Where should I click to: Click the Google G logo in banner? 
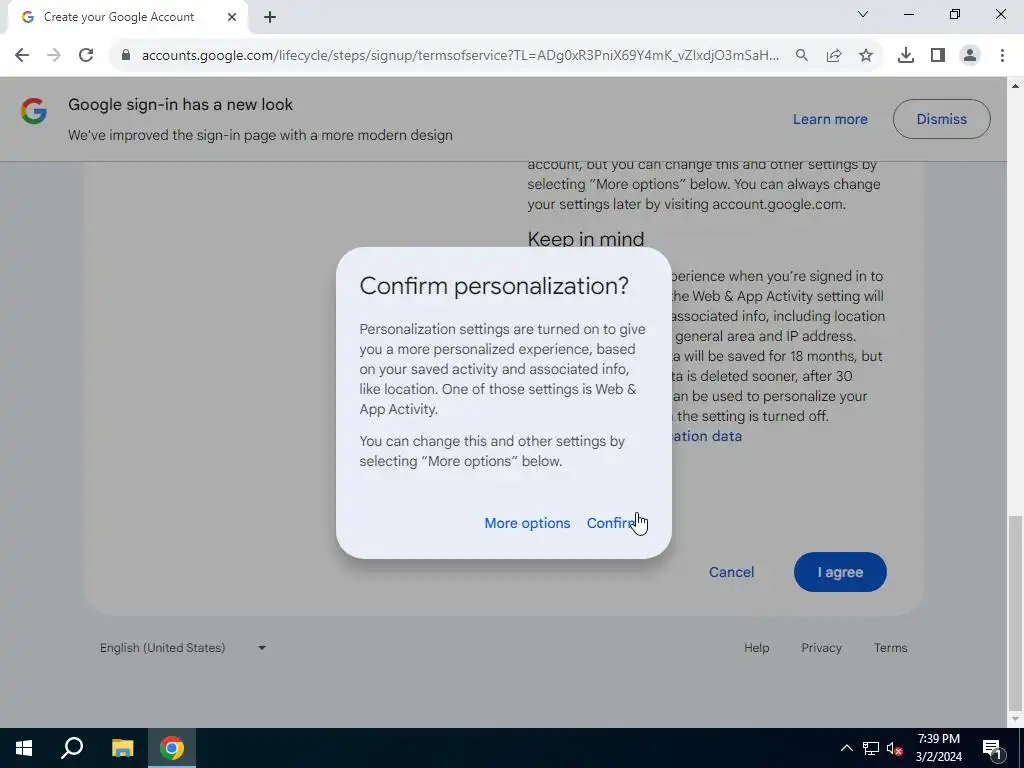click(33, 111)
